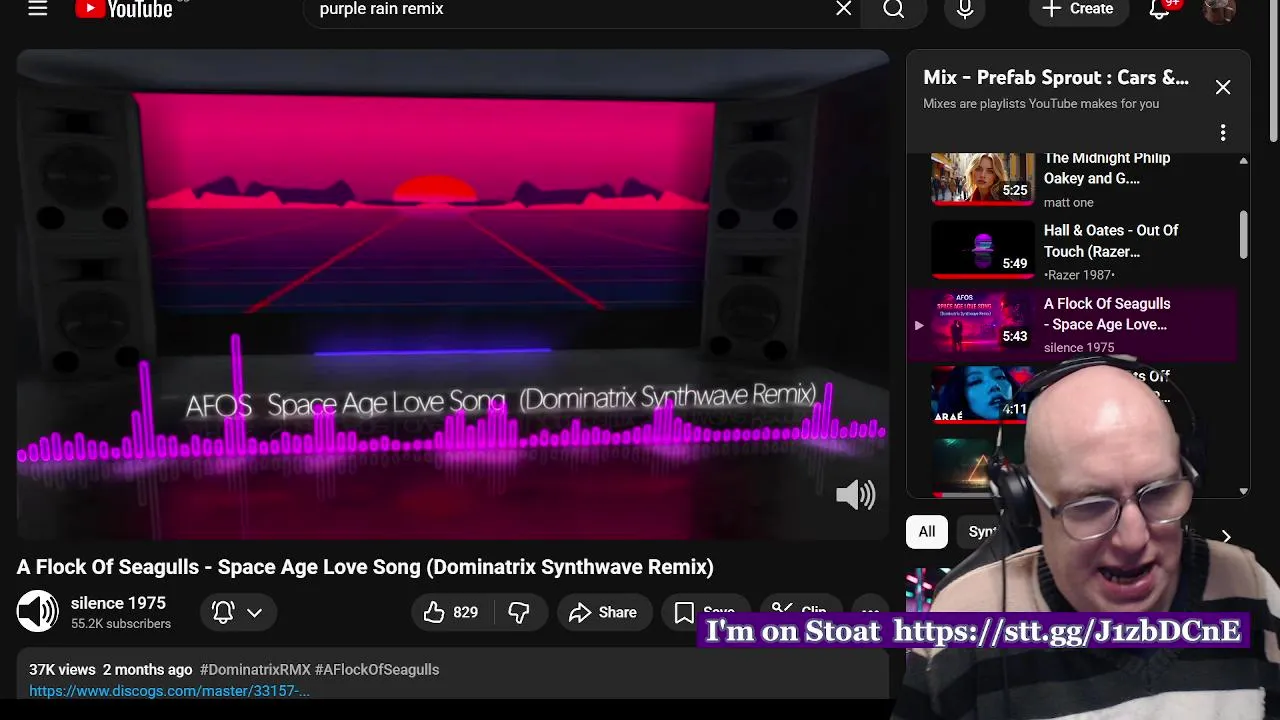Open the notifications bell in header
Viewport: 1280px width, 720px height.
[x=1160, y=9]
